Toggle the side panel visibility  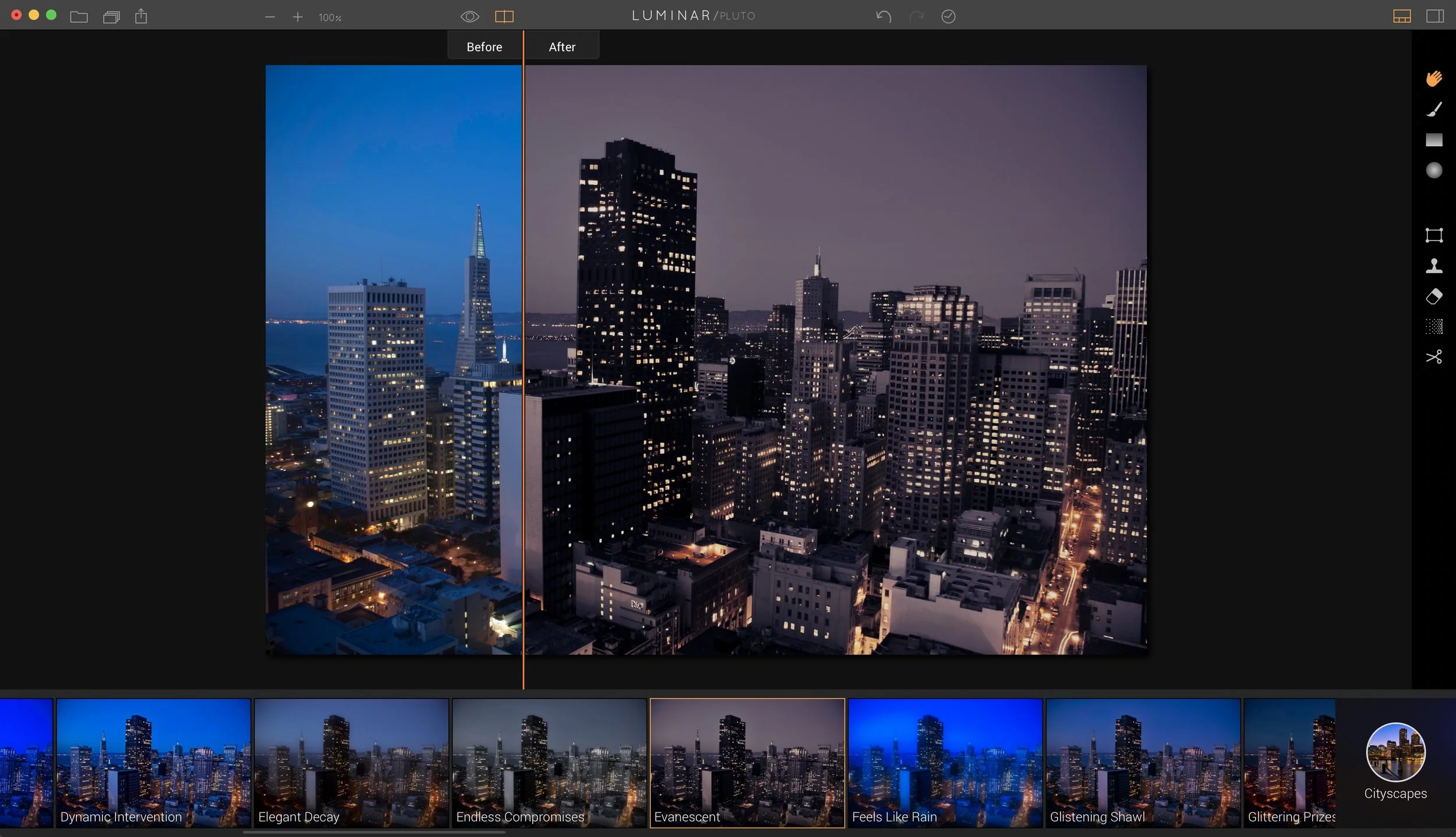(1434, 16)
